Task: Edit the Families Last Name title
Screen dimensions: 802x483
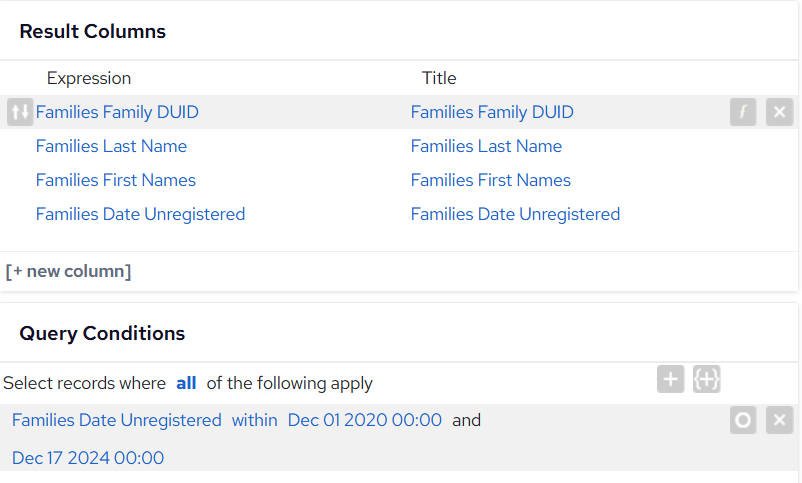Action: click(x=486, y=146)
